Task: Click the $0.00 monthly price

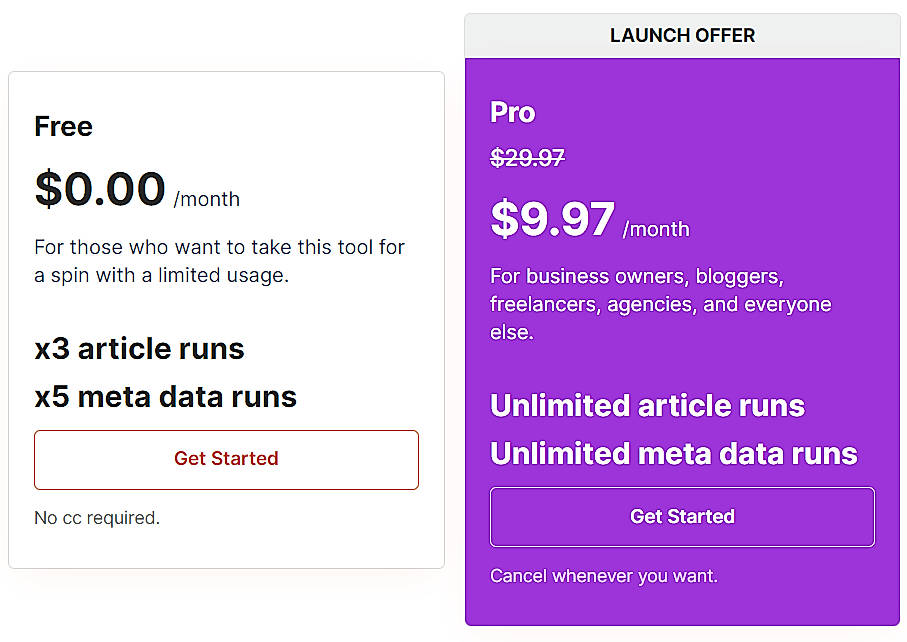Action: 100,191
